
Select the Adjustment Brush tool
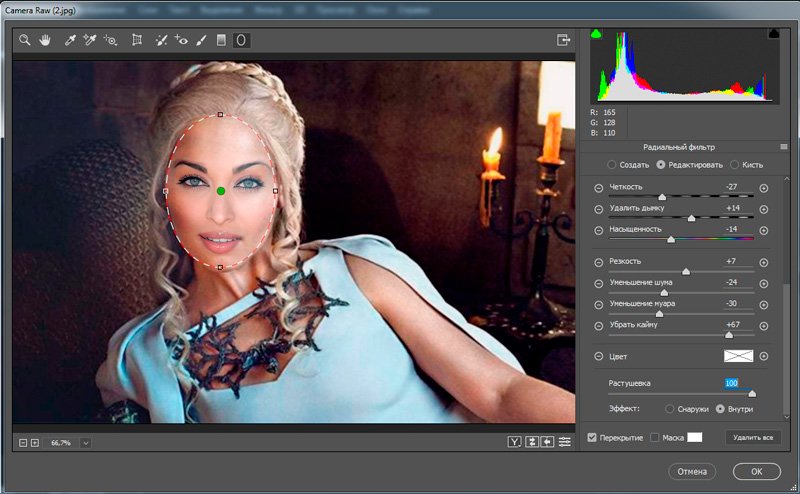201,41
